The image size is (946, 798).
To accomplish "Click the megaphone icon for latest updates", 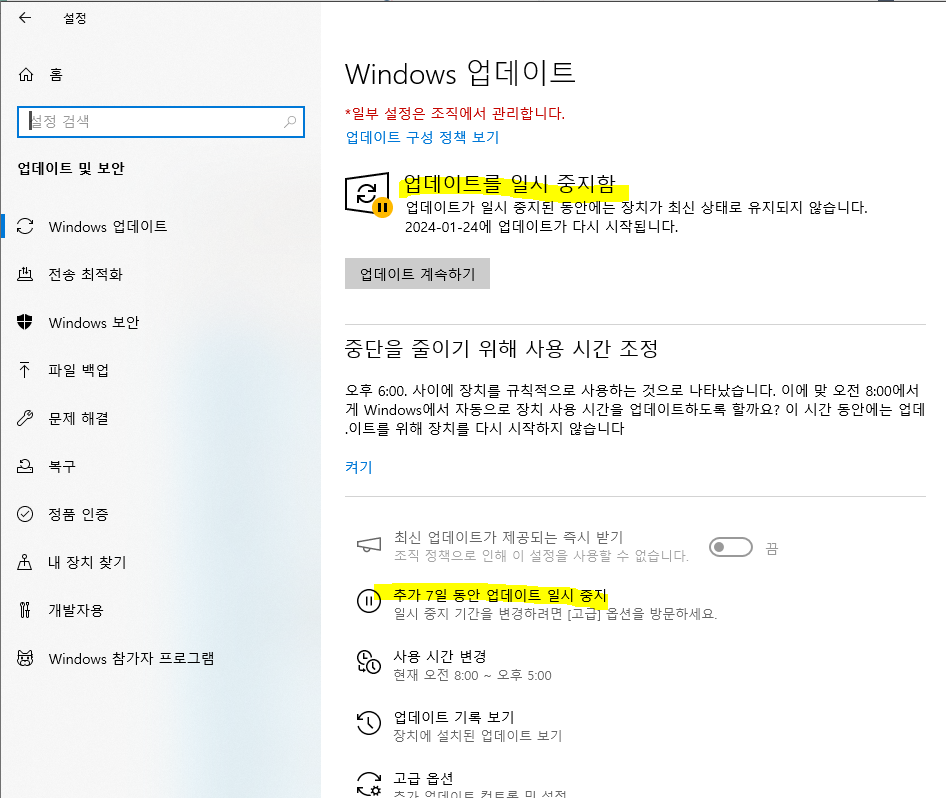I will (369, 545).
